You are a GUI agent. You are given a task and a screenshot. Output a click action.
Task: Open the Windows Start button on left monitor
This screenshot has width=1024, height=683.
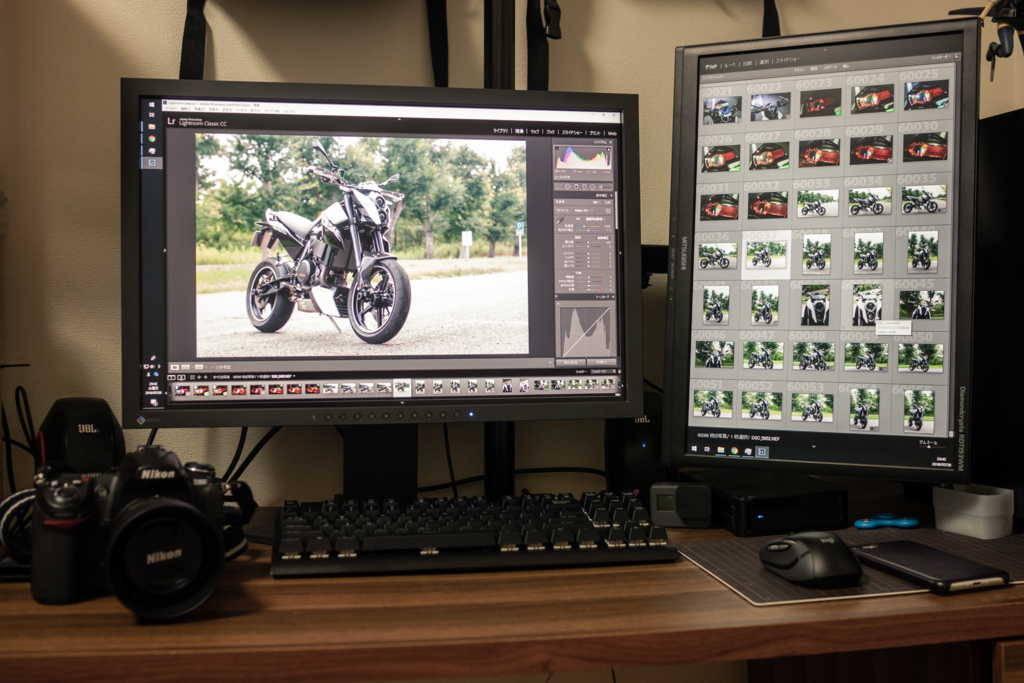152,104
